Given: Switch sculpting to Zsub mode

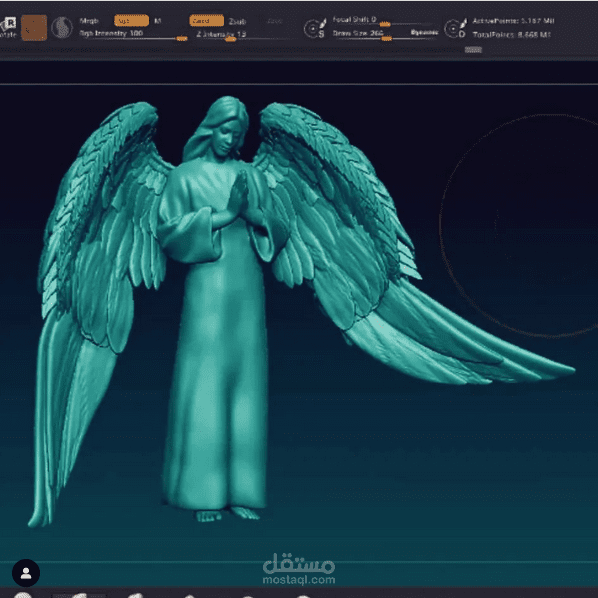Looking at the screenshot, I should pos(237,22).
